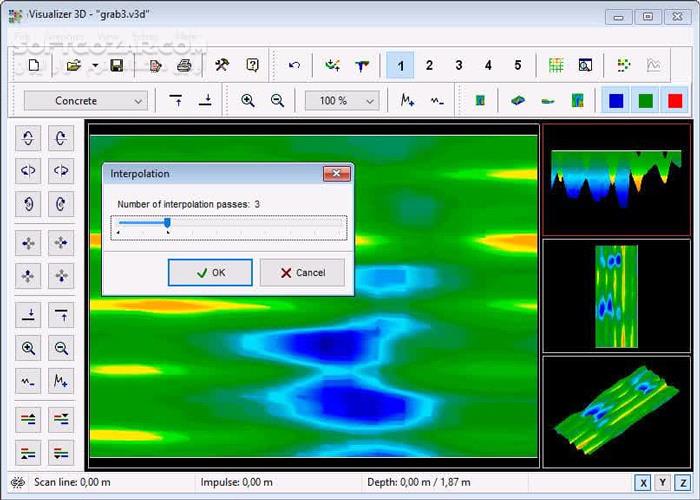Click the scattered colored dots icon
This screenshot has width=700, height=500.
click(x=624, y=65)
